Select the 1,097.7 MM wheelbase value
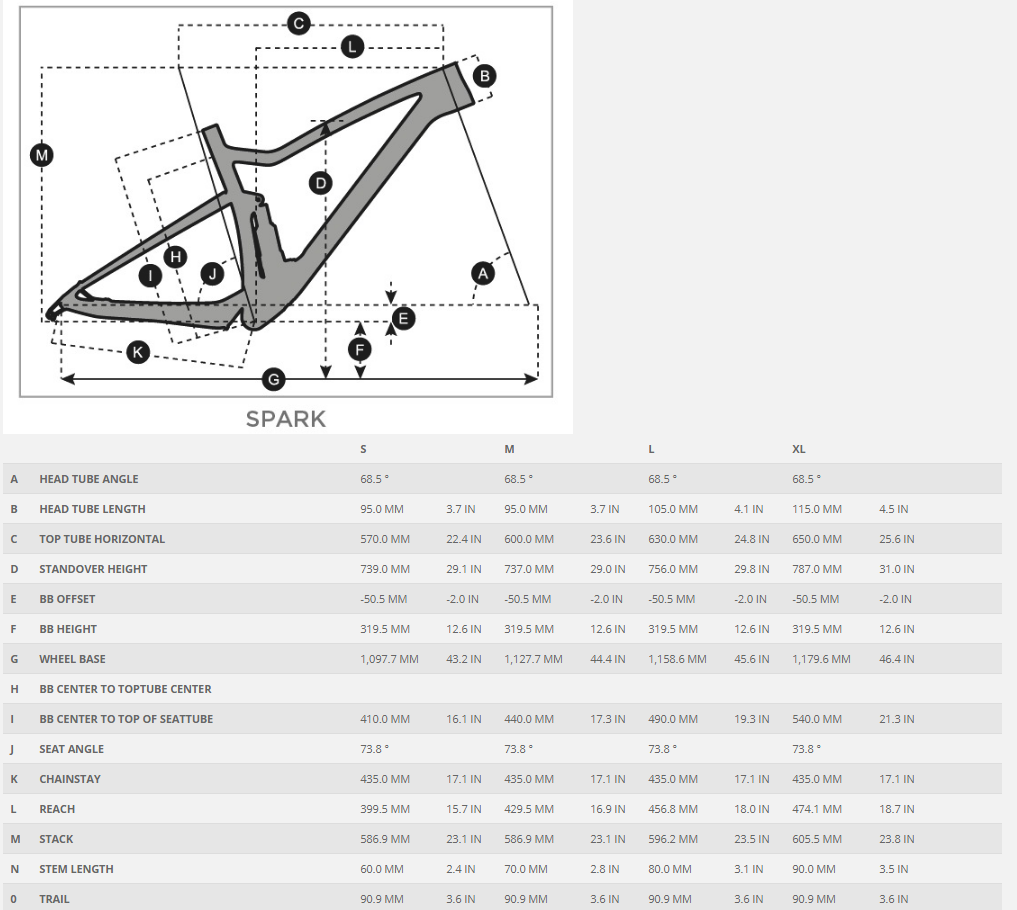The height and width of the screenshot is (910, 1017). click(x=389, y=659)
